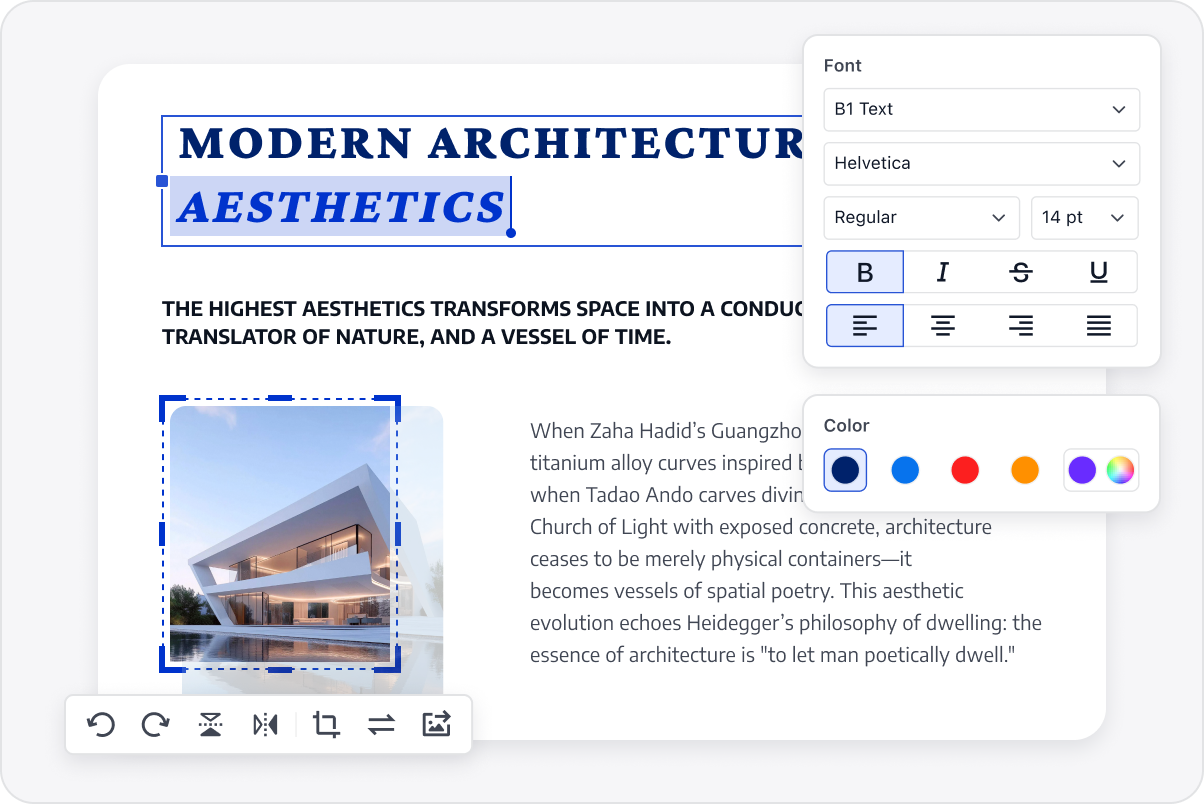Flip the image vertically
Screen dimensions: 1204x804
point(210,724)
